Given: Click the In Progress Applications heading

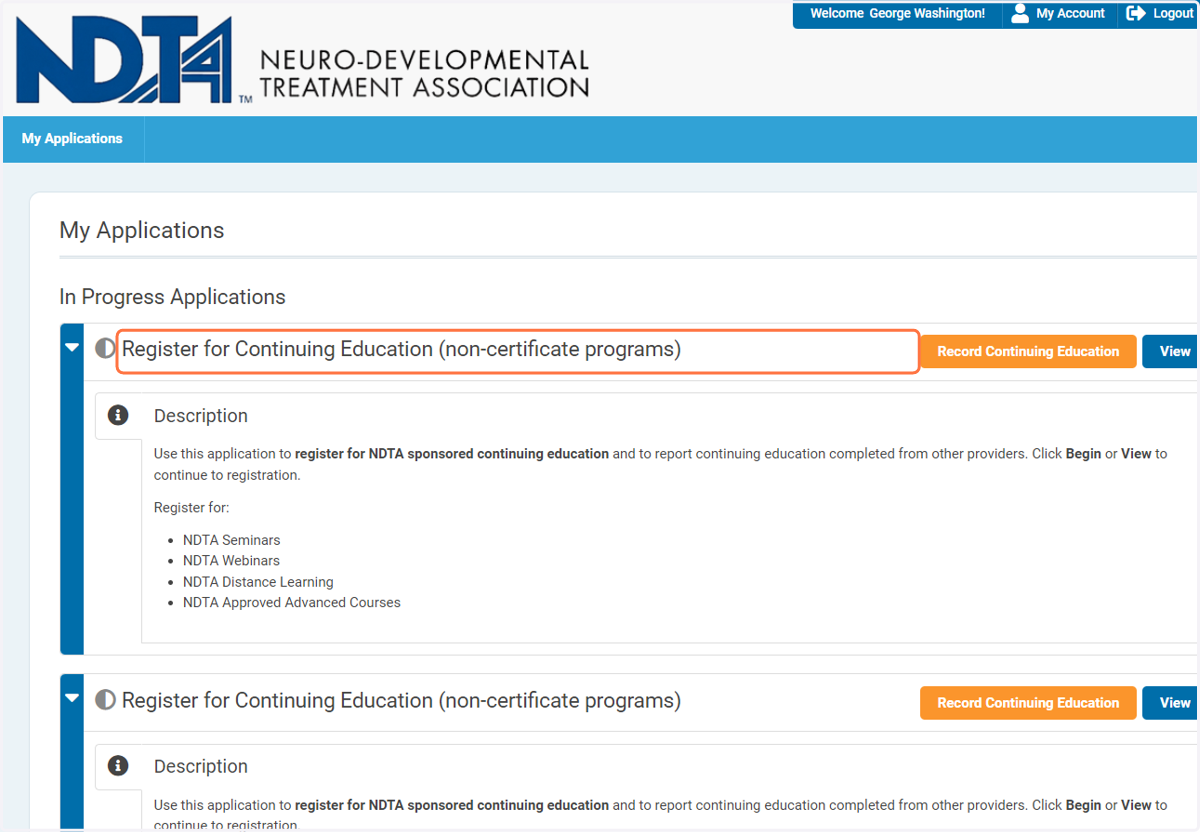Looking at the screenshot, I should 172,297.
